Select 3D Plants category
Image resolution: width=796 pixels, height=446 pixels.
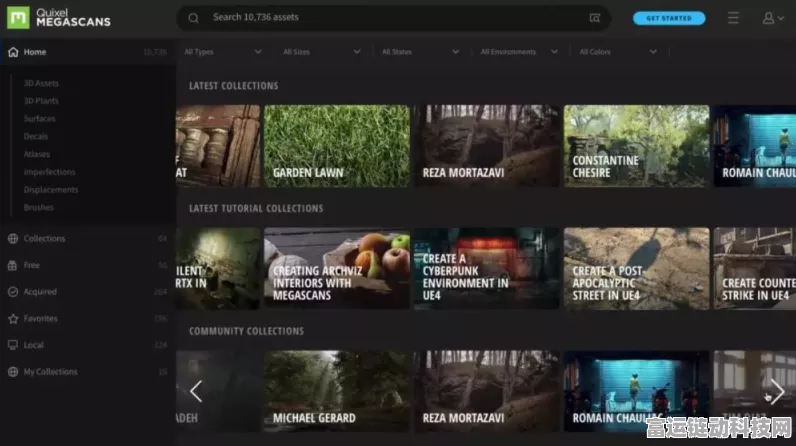tap(41, 101)
